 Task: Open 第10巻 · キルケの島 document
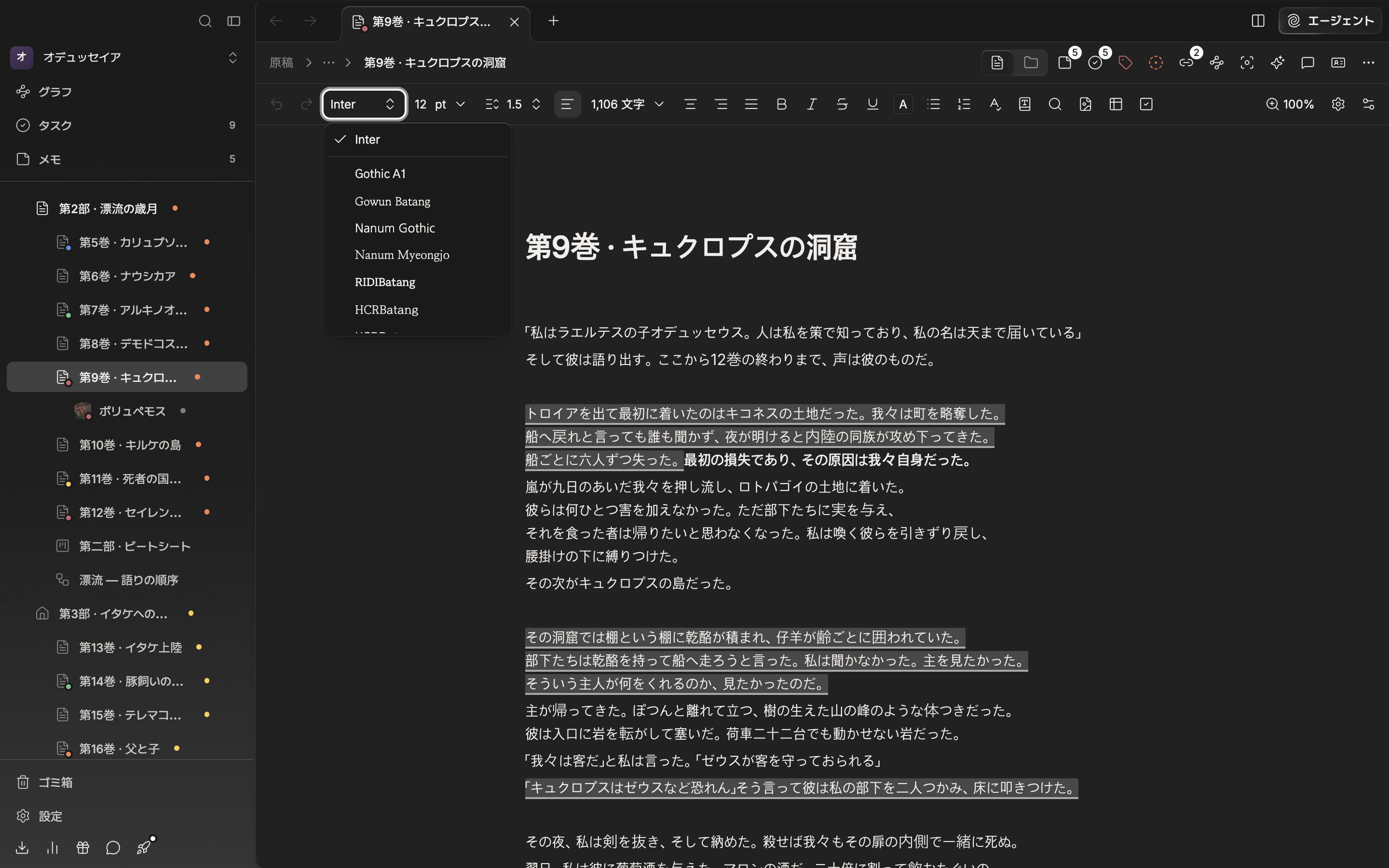point(127,445)
